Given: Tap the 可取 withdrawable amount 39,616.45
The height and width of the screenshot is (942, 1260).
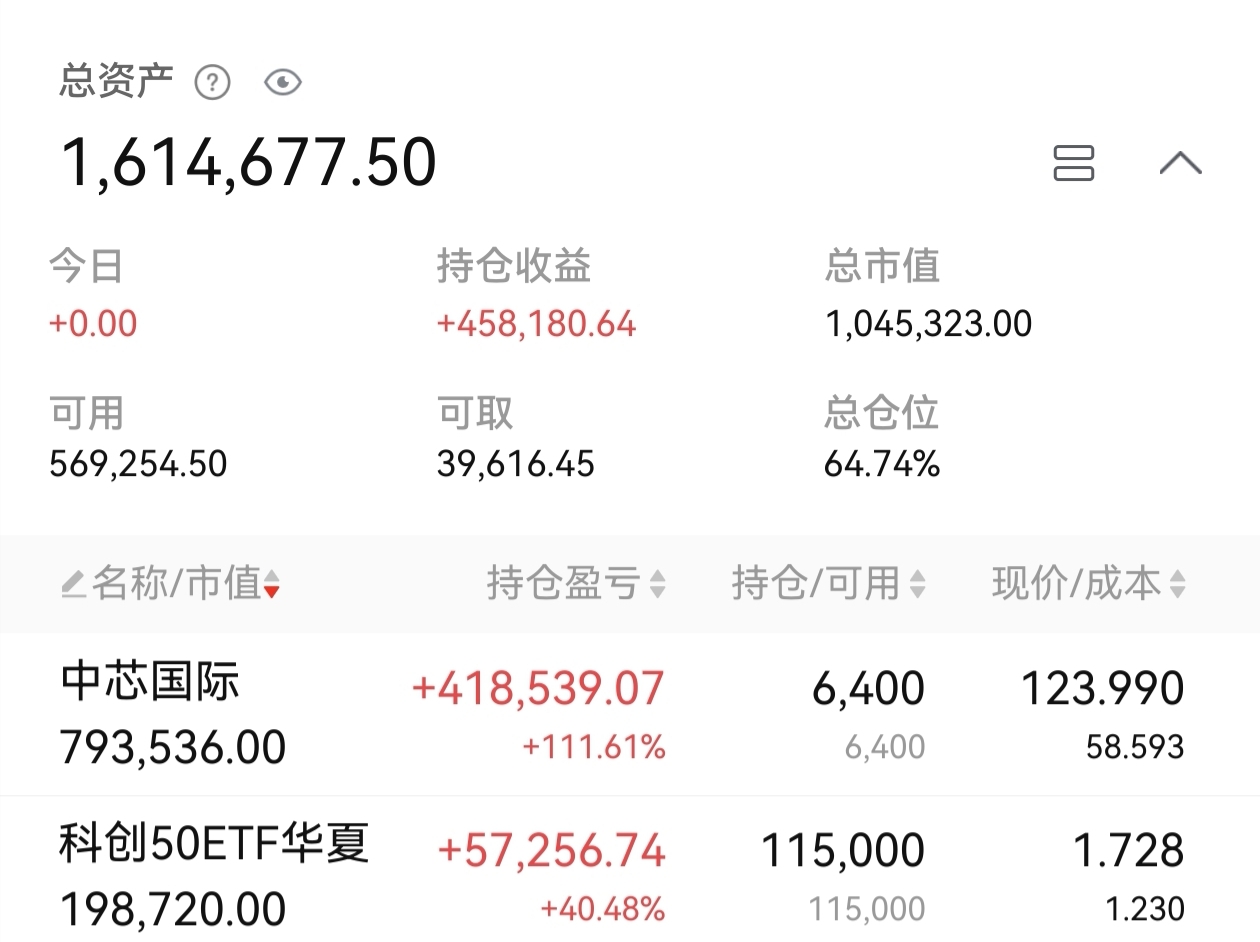Looking at the screenshot, I should pyautogui.click(x=516, y=464).
